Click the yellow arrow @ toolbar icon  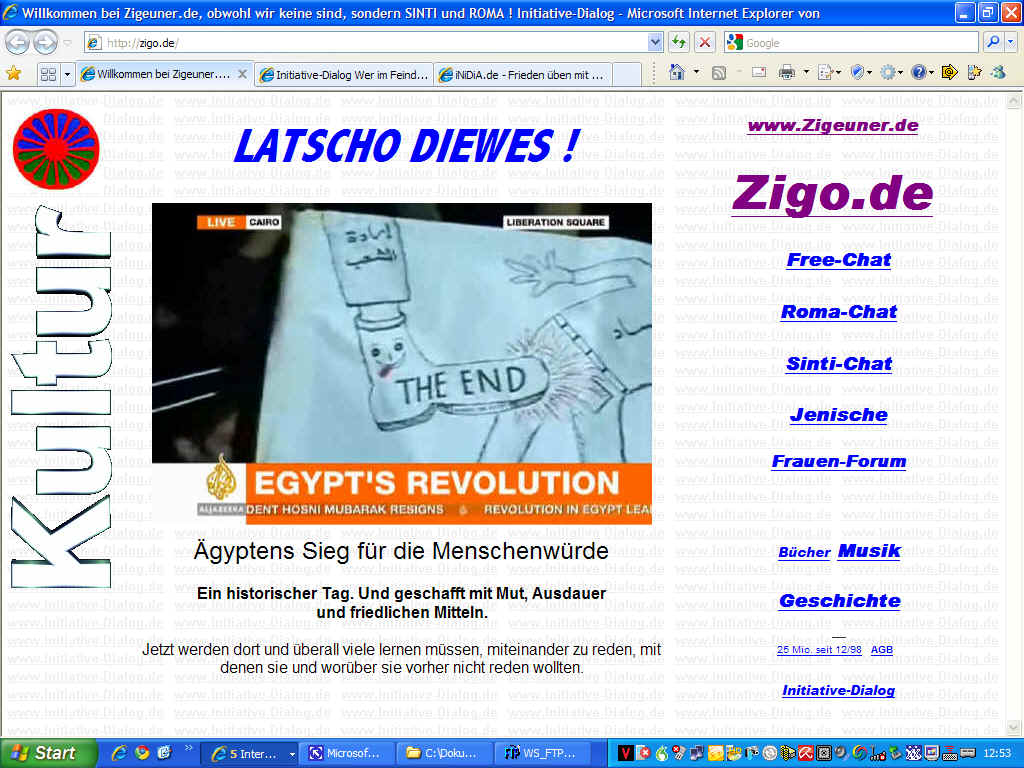pos(950,72)
